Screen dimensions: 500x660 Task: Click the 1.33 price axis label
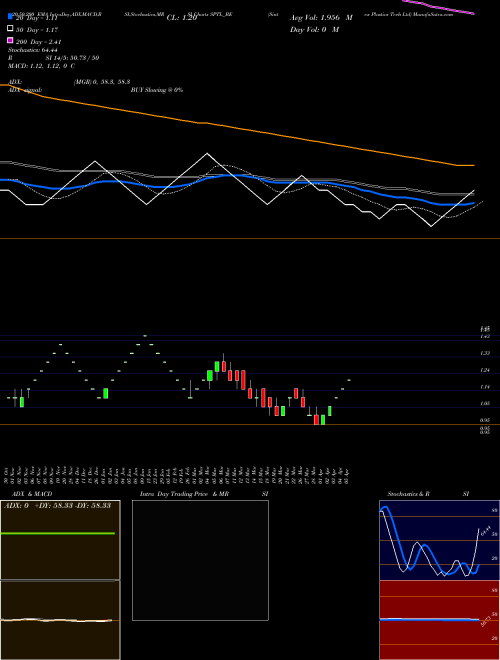(x=485, y=353)
